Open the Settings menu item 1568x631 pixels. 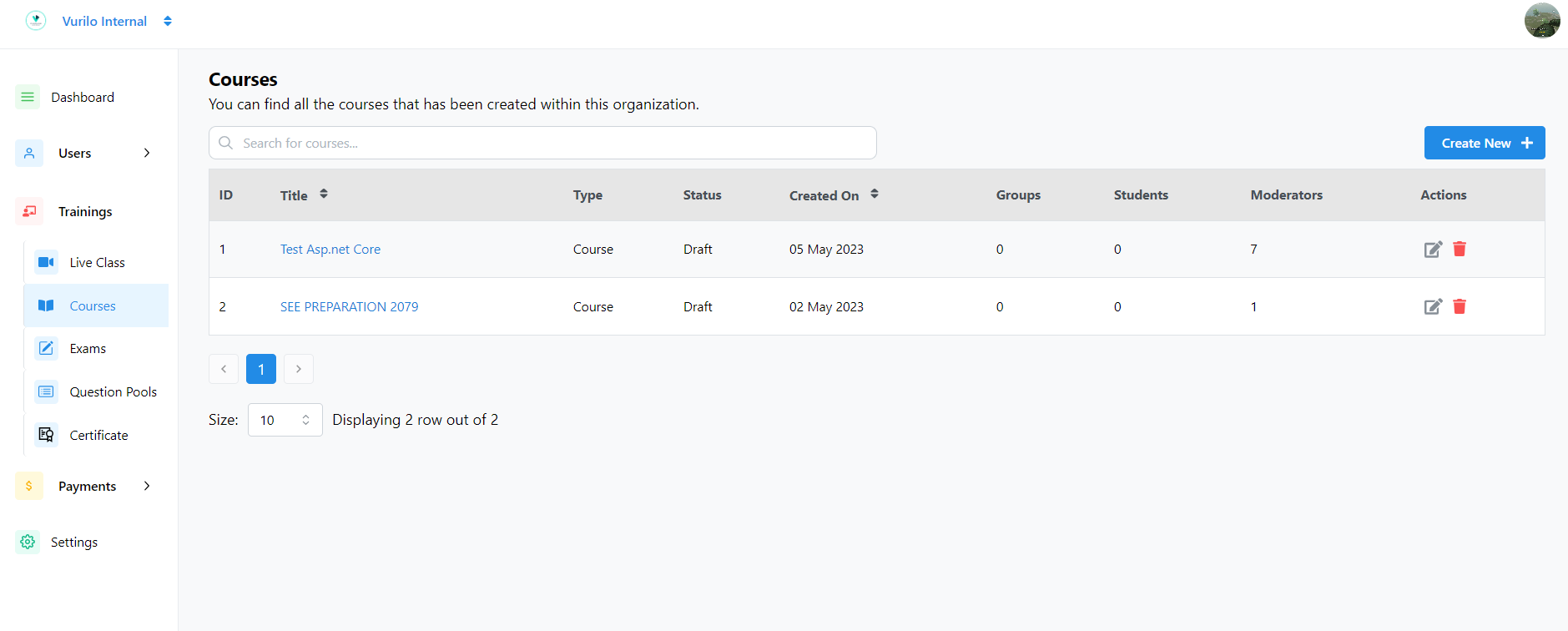click(x=73, y=543)
